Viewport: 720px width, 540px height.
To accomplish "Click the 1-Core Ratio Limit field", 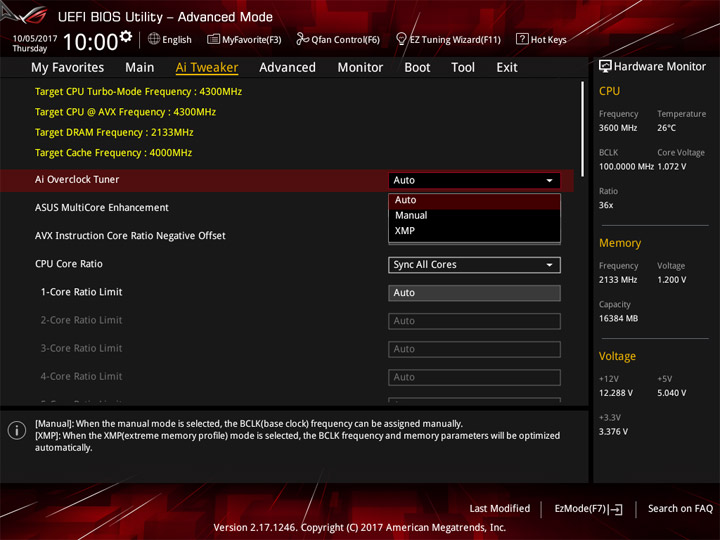I will (x=474, y=293).
